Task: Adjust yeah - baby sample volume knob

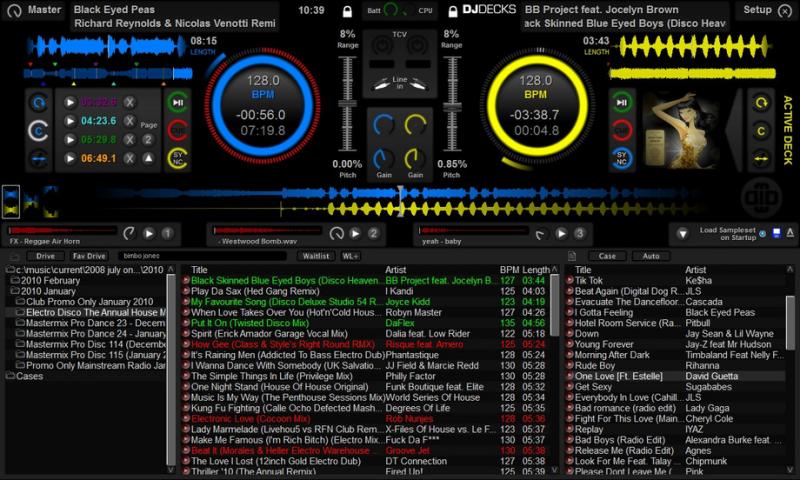Action: click(x=541, y=233)
